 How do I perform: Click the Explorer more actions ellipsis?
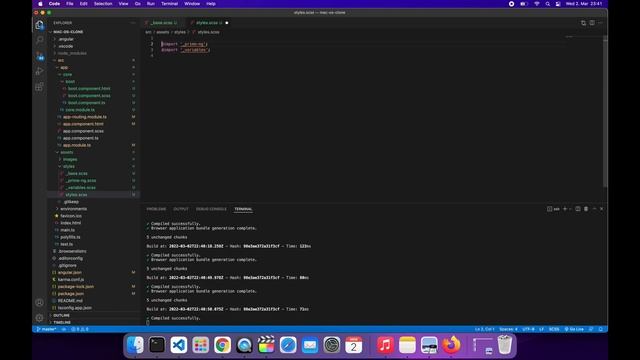[x=133, y=23]
